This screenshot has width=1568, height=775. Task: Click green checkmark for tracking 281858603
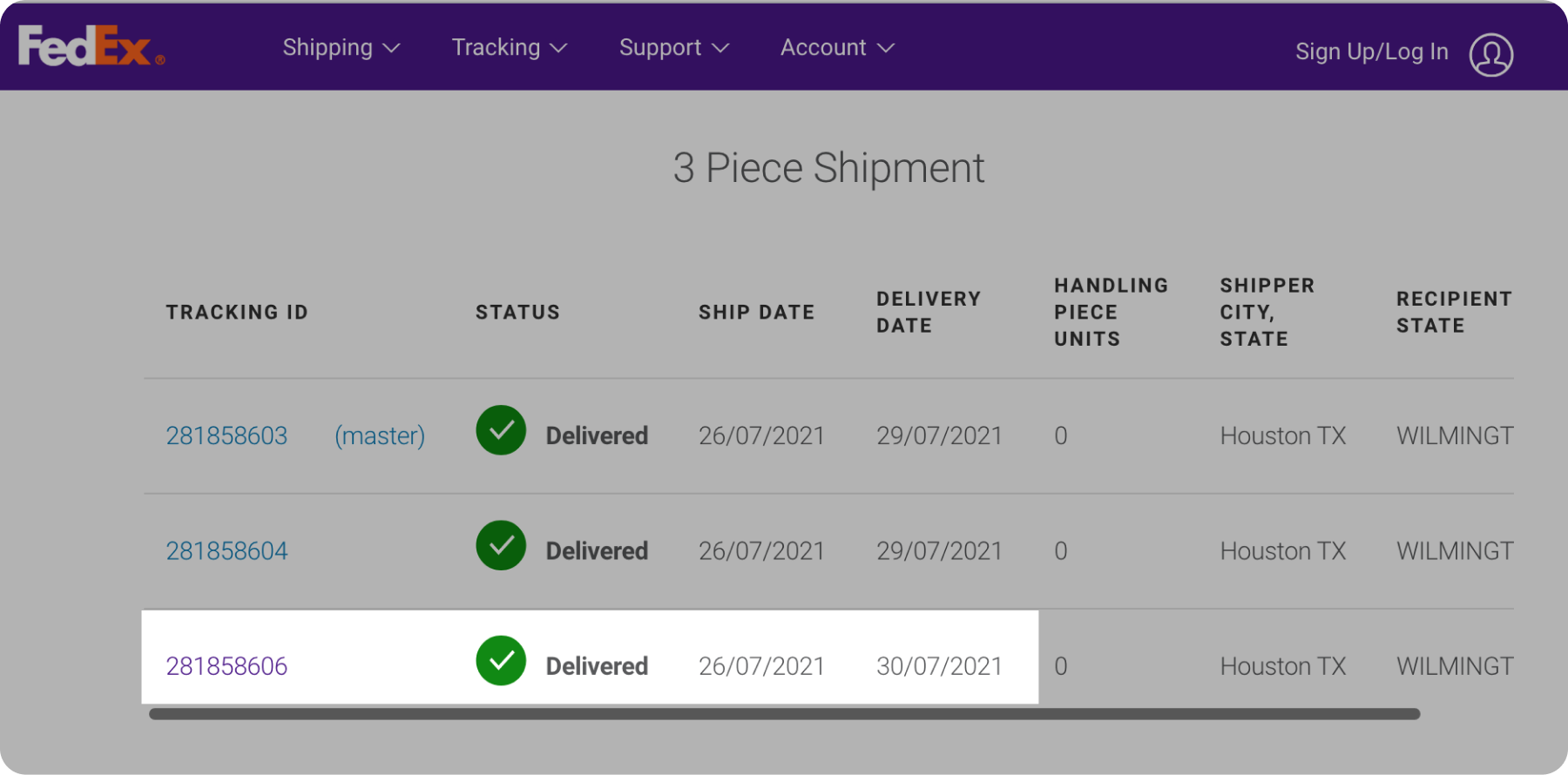click(501, 430)
